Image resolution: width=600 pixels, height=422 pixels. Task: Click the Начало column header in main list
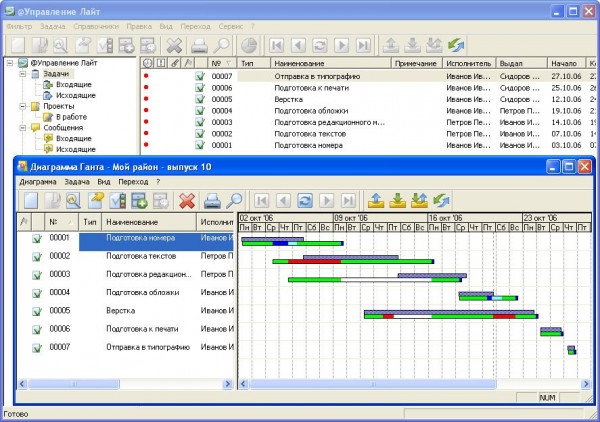pos(567,63)
